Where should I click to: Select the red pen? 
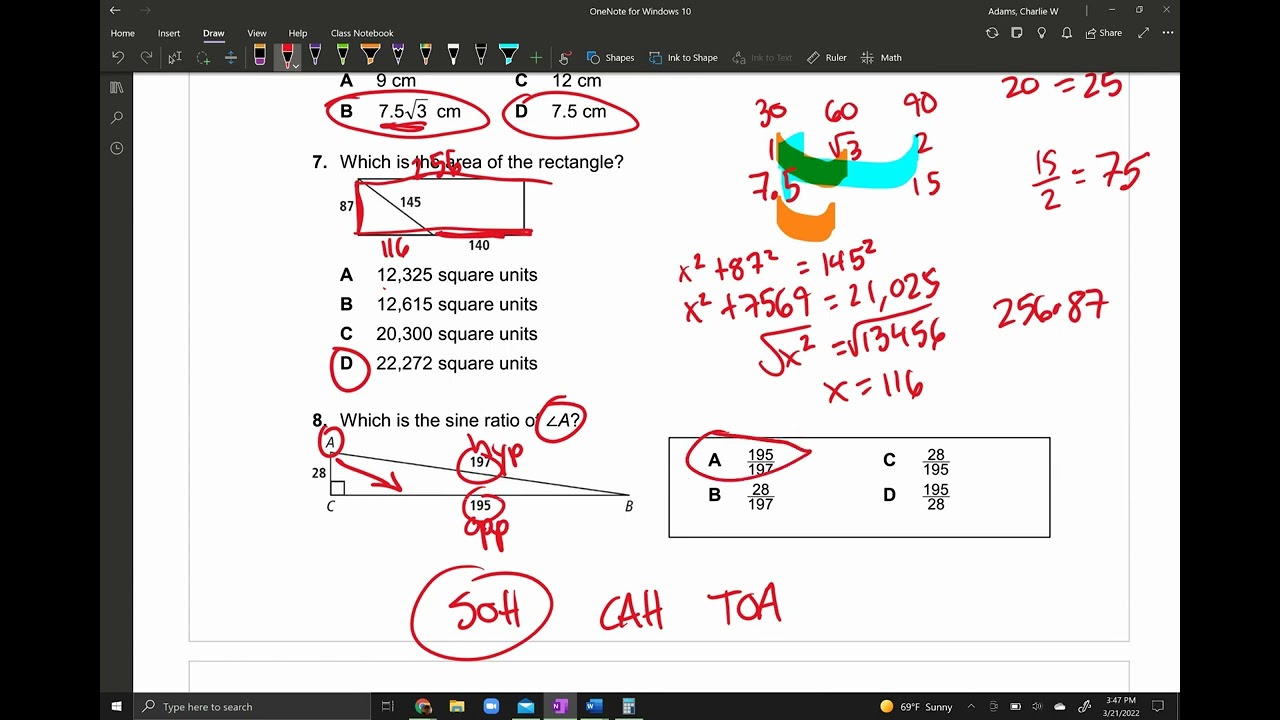pyautogui.click(x=287, y=57)
